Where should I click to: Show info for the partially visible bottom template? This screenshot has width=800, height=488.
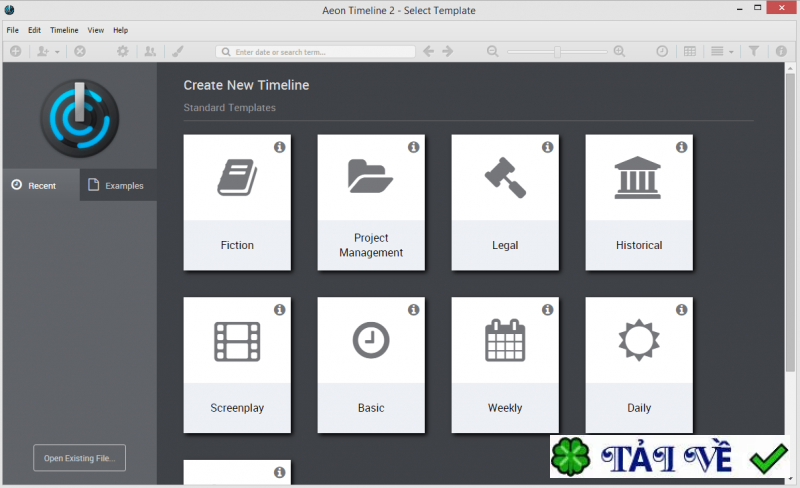tap(280, 472)
